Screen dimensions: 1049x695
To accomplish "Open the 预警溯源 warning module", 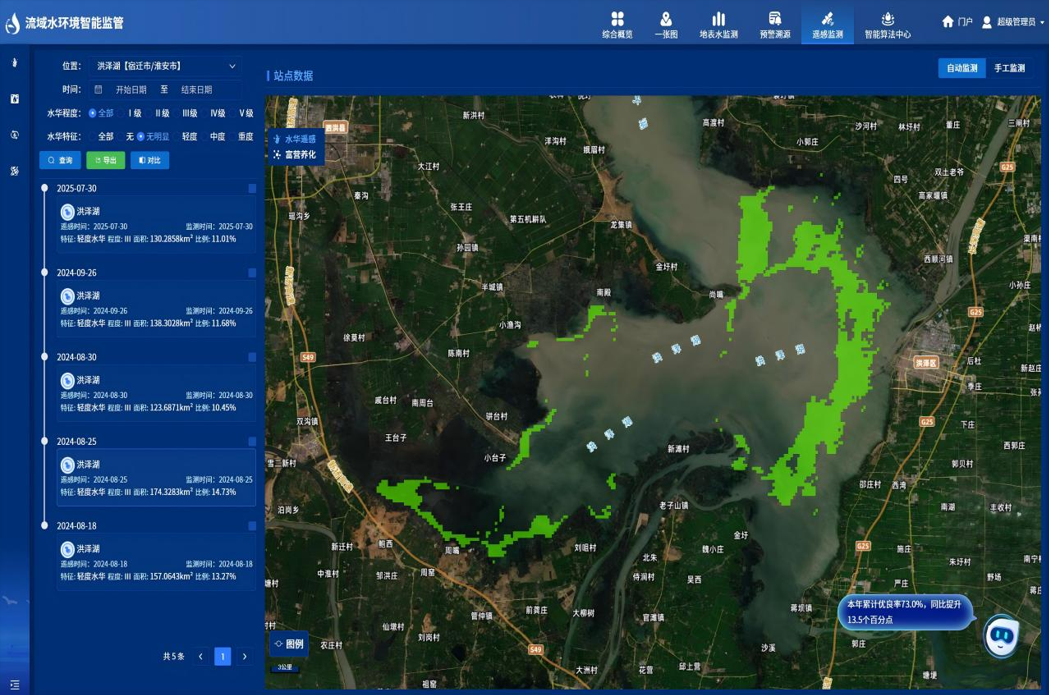I will [x=774, y=24].
